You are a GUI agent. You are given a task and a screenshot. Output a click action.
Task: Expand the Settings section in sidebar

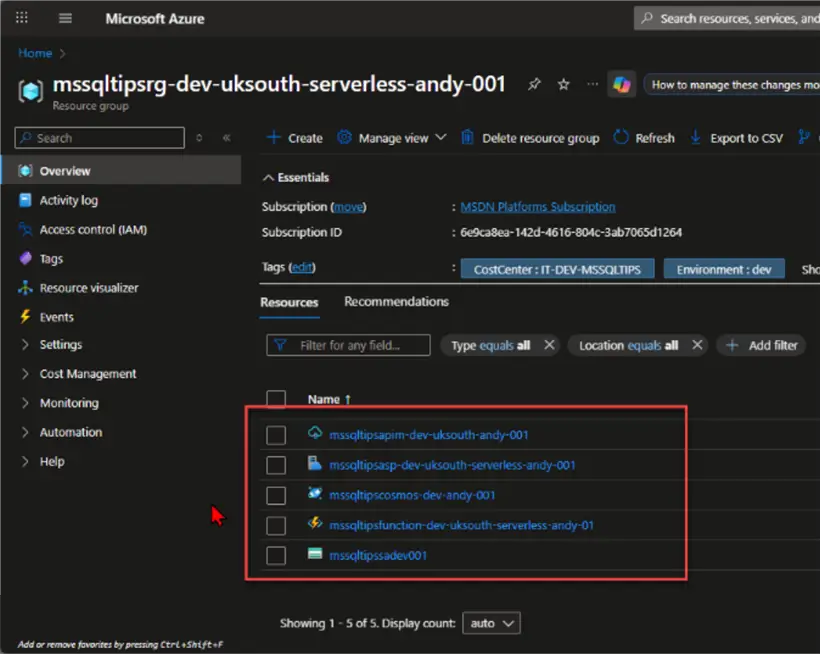[x=61, y=345]
